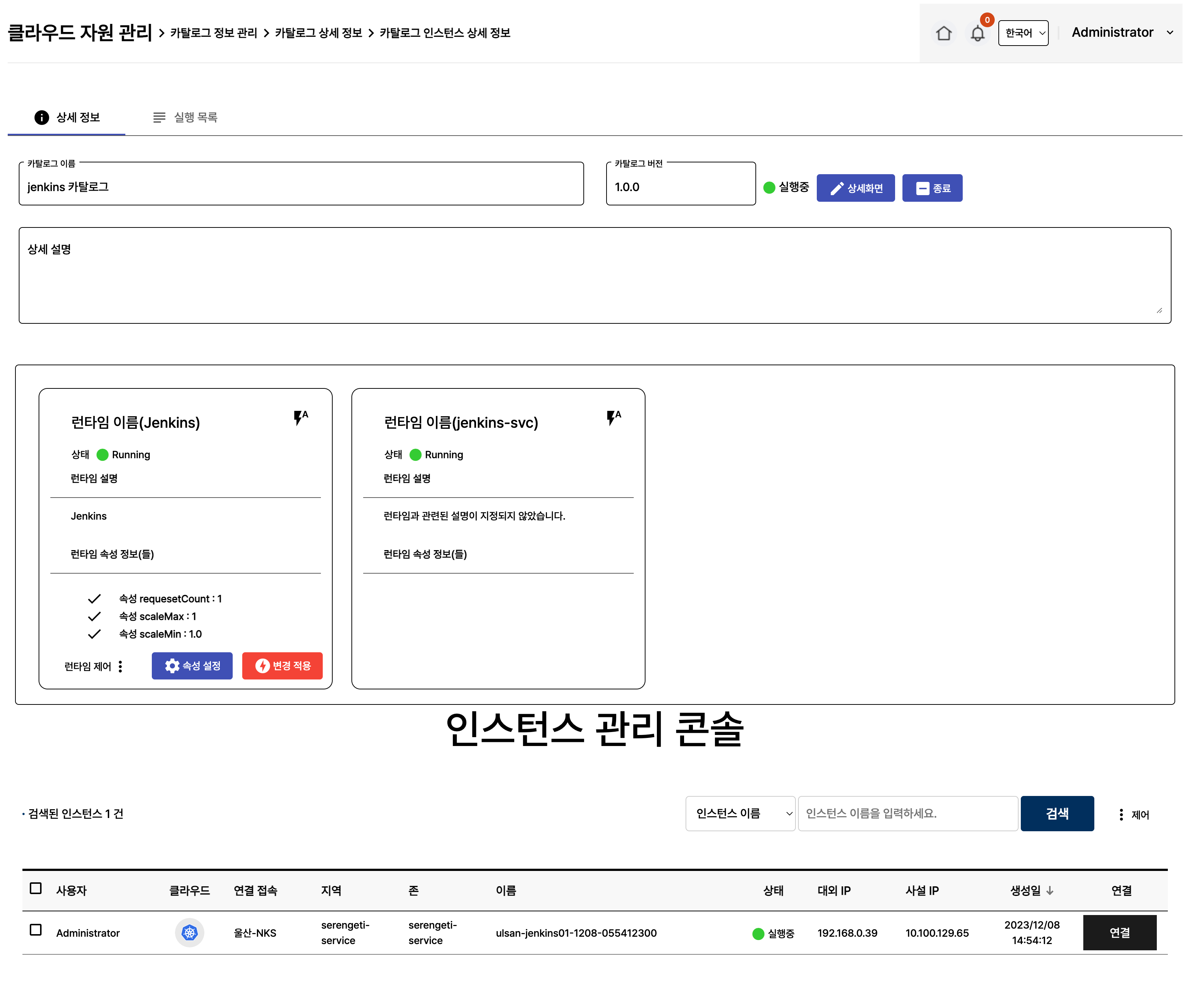Sort by 생성일 using the arrow icon
This screenshot has width=1191, height=1008.
(x=1050, y=890)
